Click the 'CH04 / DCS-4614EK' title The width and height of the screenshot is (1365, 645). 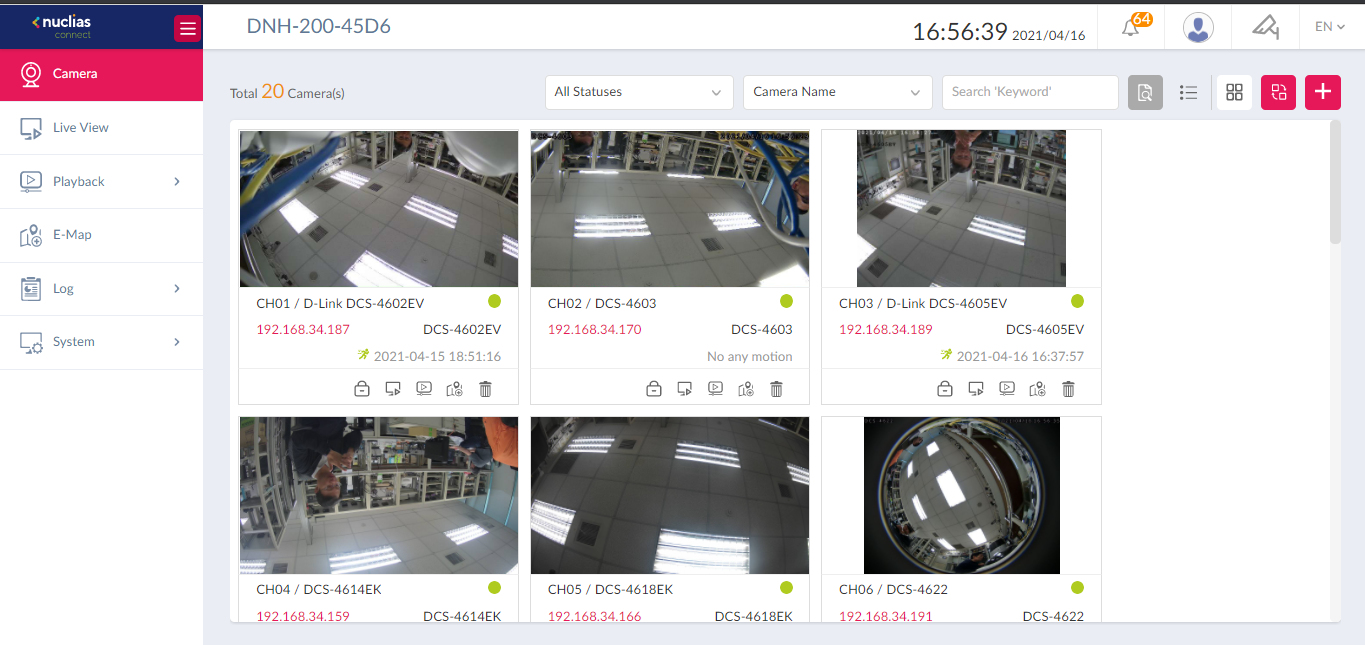(x=319, y=589)
